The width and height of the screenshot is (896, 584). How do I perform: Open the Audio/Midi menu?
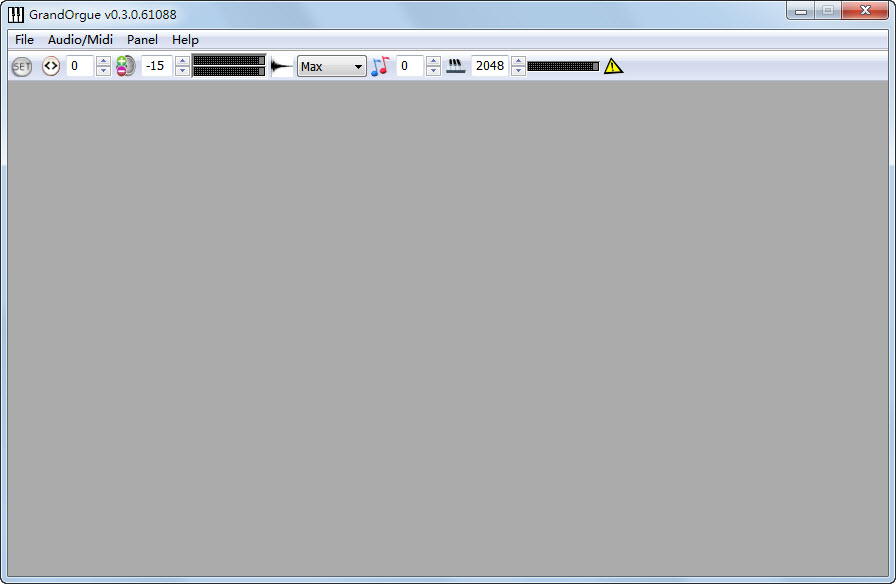tap(80, 39)
